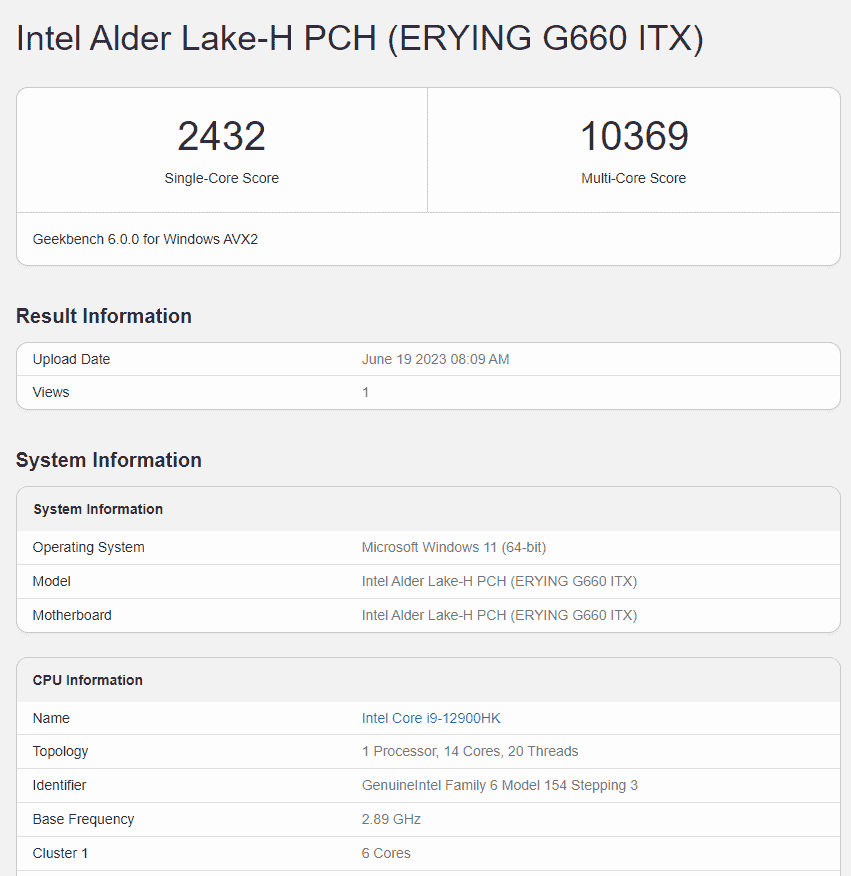851x876 pixels.
Task: Click the Microsoft Windows 11 (64-bit) value
Action: point(453,547)
